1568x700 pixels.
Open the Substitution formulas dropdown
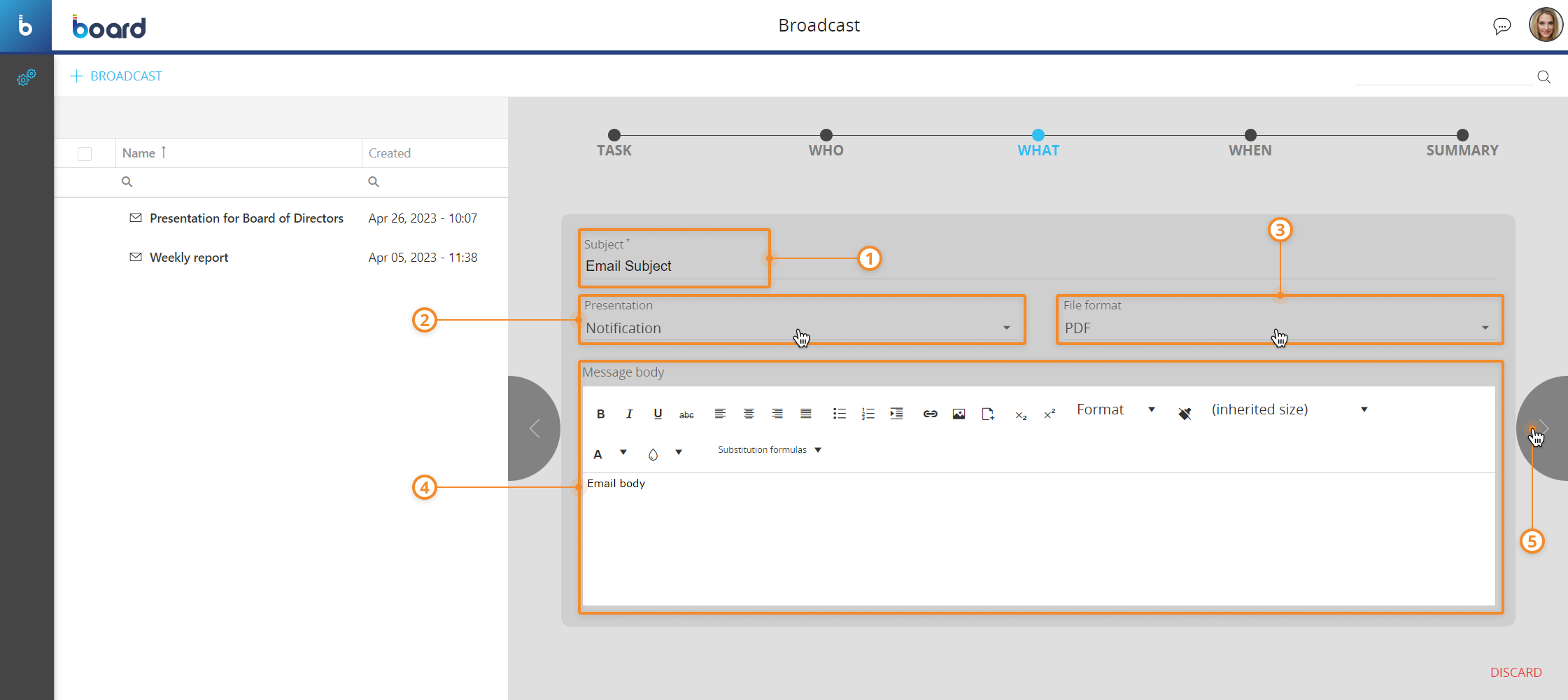click(769, 450)
